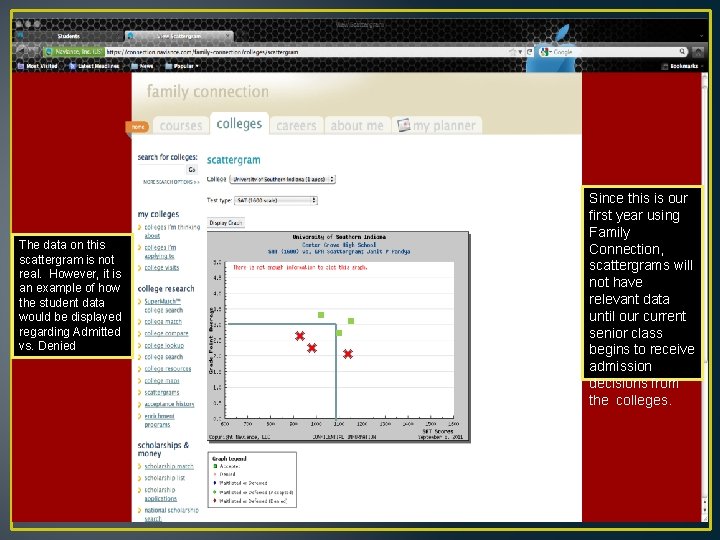720x540 pixels.
Task: Click the home icon right of search box
Action: coord(698,52)
